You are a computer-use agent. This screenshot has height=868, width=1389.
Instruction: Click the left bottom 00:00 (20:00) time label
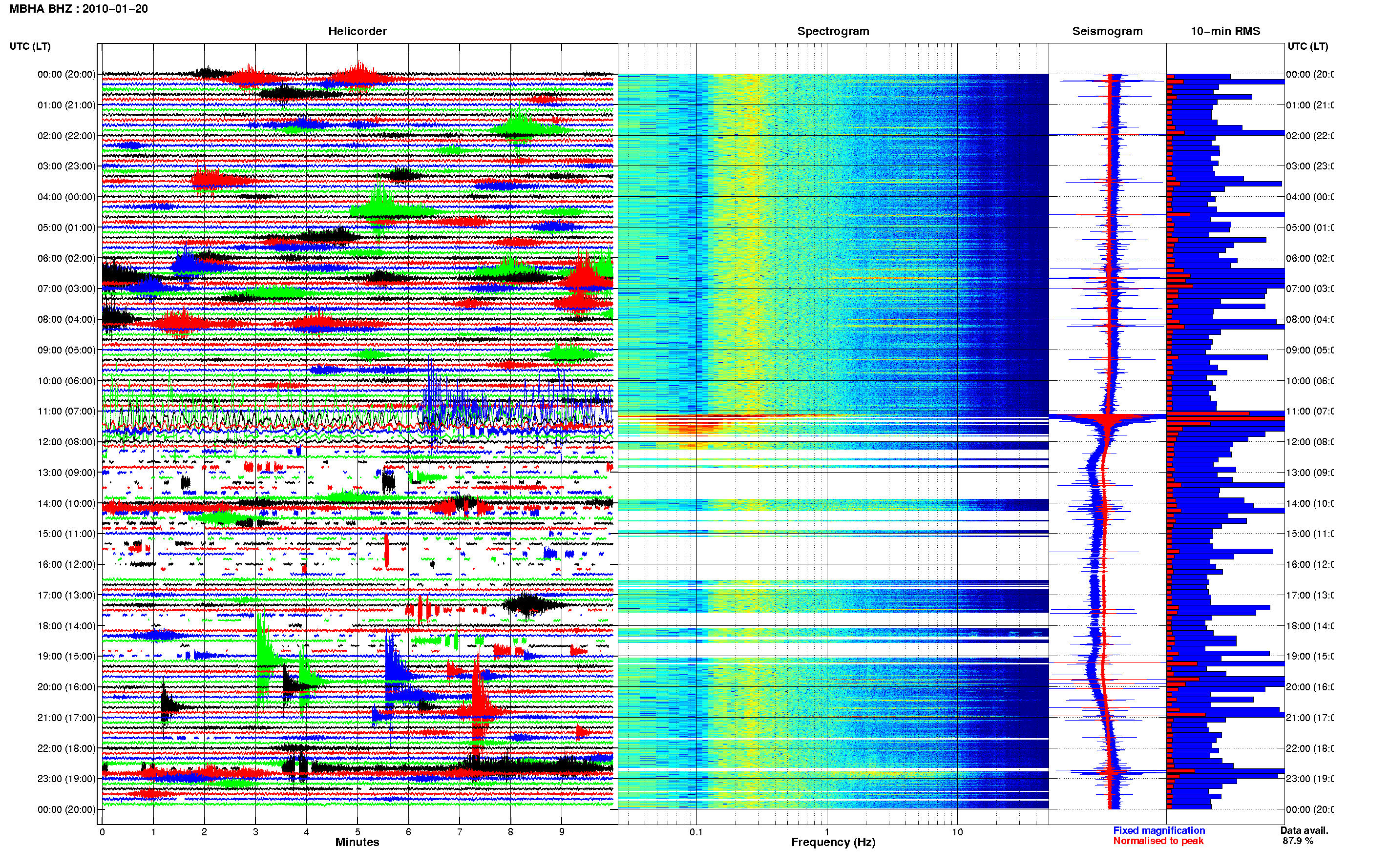tap(66, 809)
